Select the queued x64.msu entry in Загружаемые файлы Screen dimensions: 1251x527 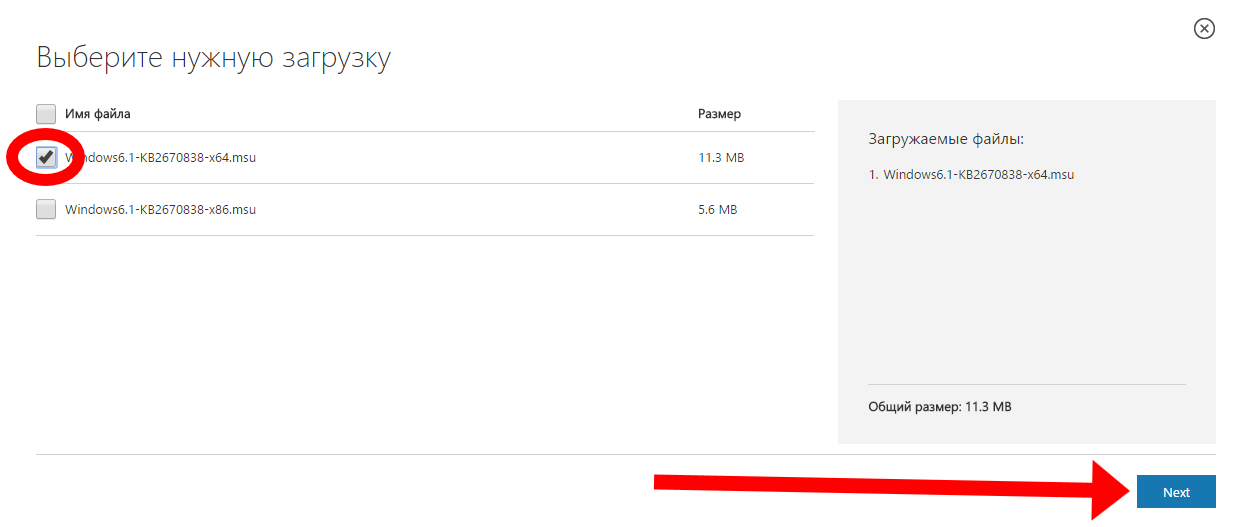click(x=978, y=174)
